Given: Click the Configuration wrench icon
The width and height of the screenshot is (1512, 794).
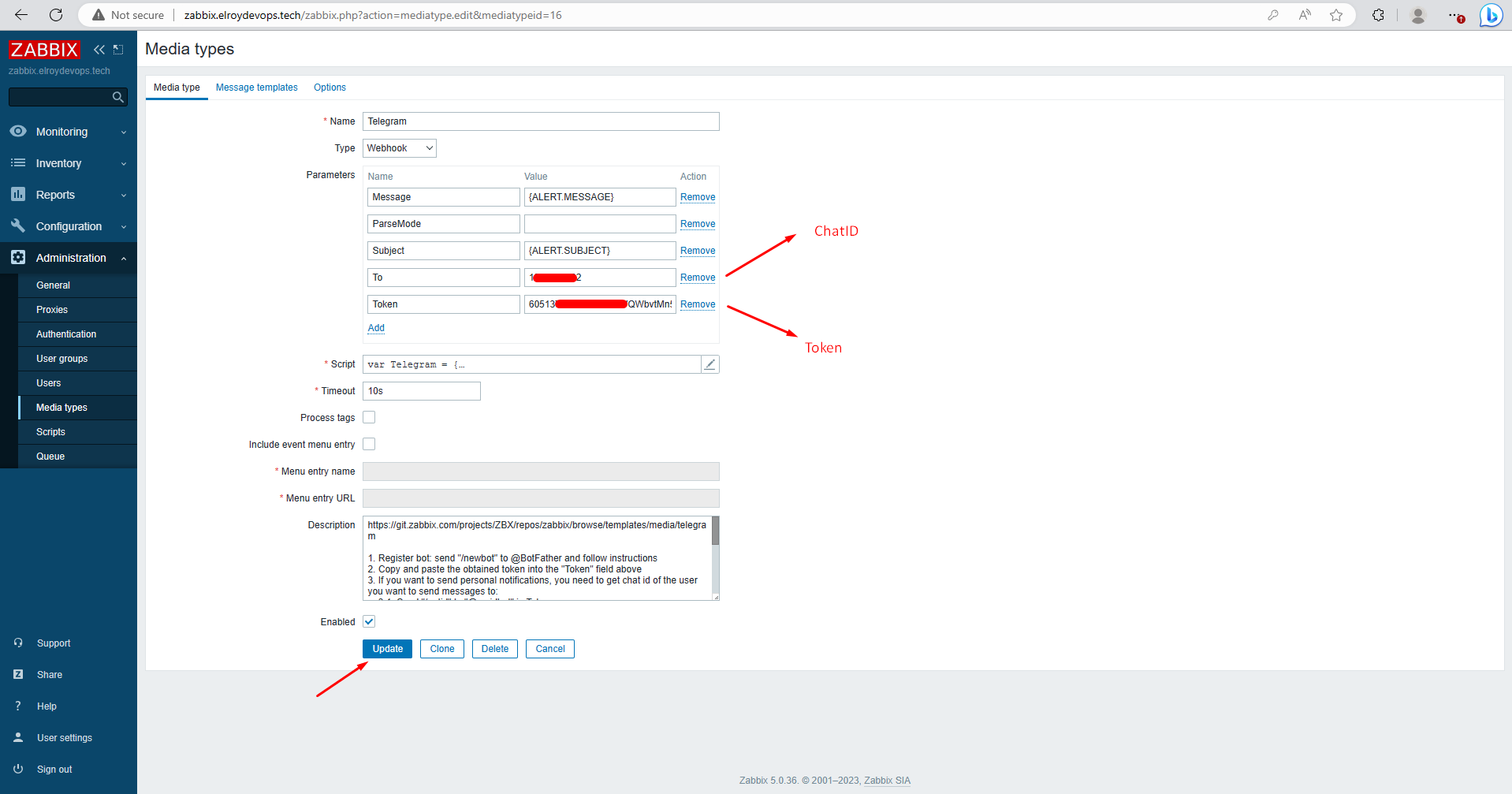Looking at the screenshot, I should pos(18,226).
